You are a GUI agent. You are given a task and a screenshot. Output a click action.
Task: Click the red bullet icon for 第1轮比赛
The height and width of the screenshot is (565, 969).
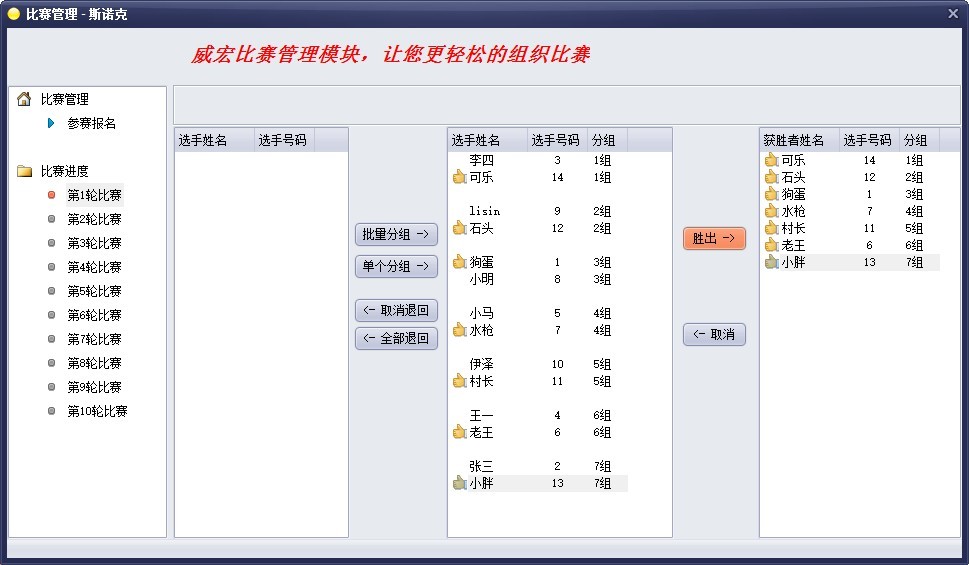pos(51,195)
